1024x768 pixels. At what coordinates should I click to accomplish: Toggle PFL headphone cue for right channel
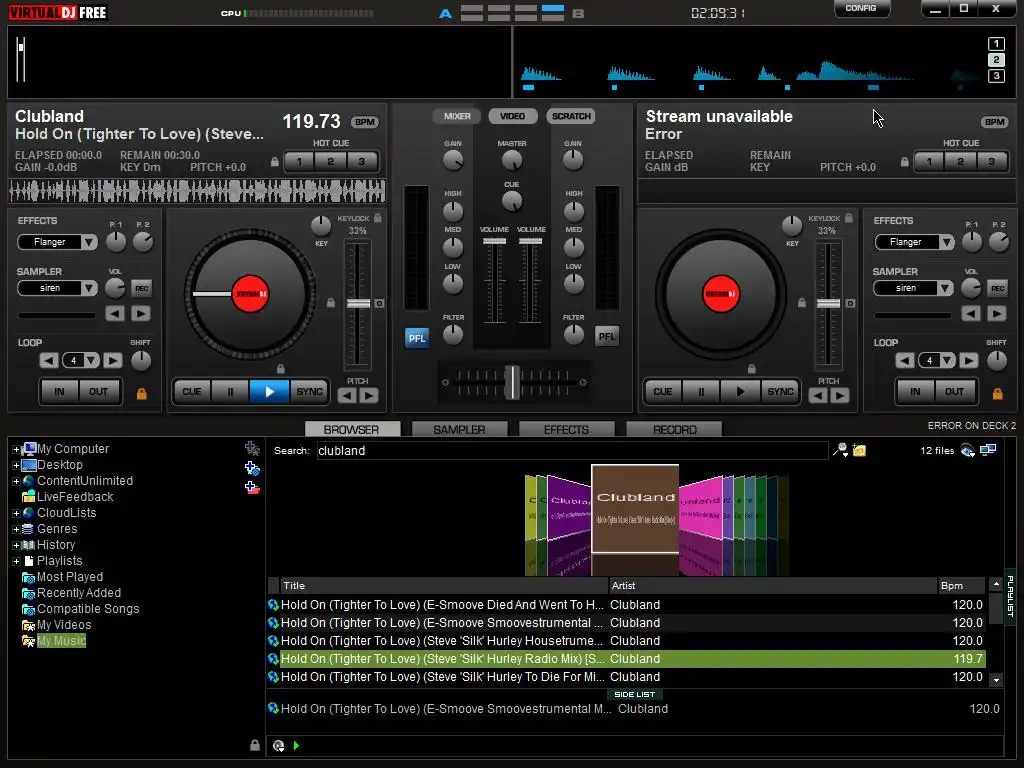click(x=607, y=336)
